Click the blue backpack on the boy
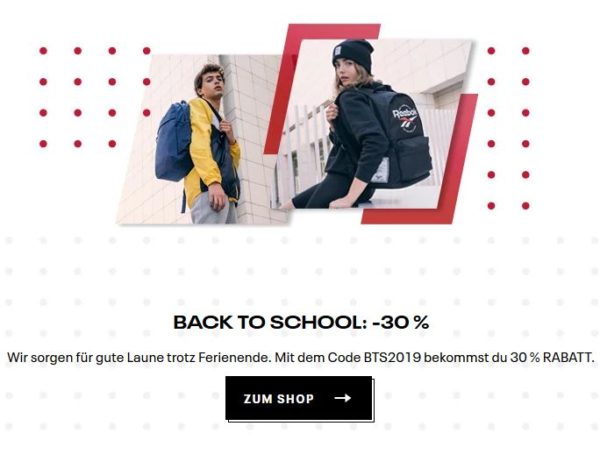This screenshot has height=476, width=600. point(174,142)
